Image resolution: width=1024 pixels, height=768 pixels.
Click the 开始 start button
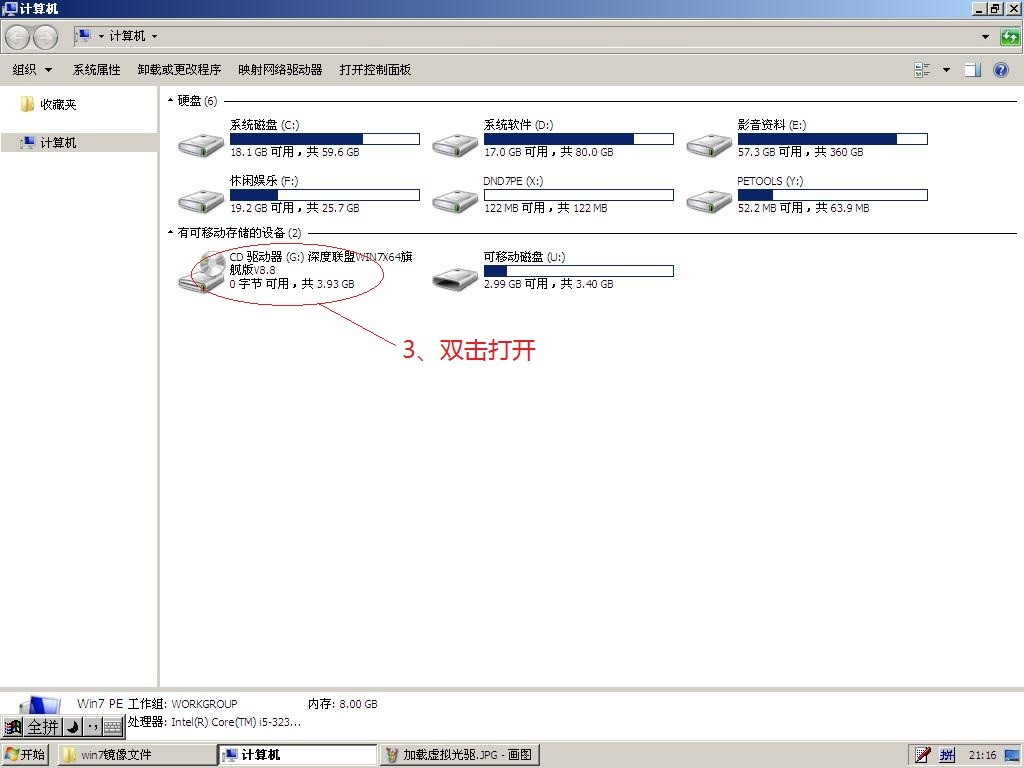tap(25, 755)
